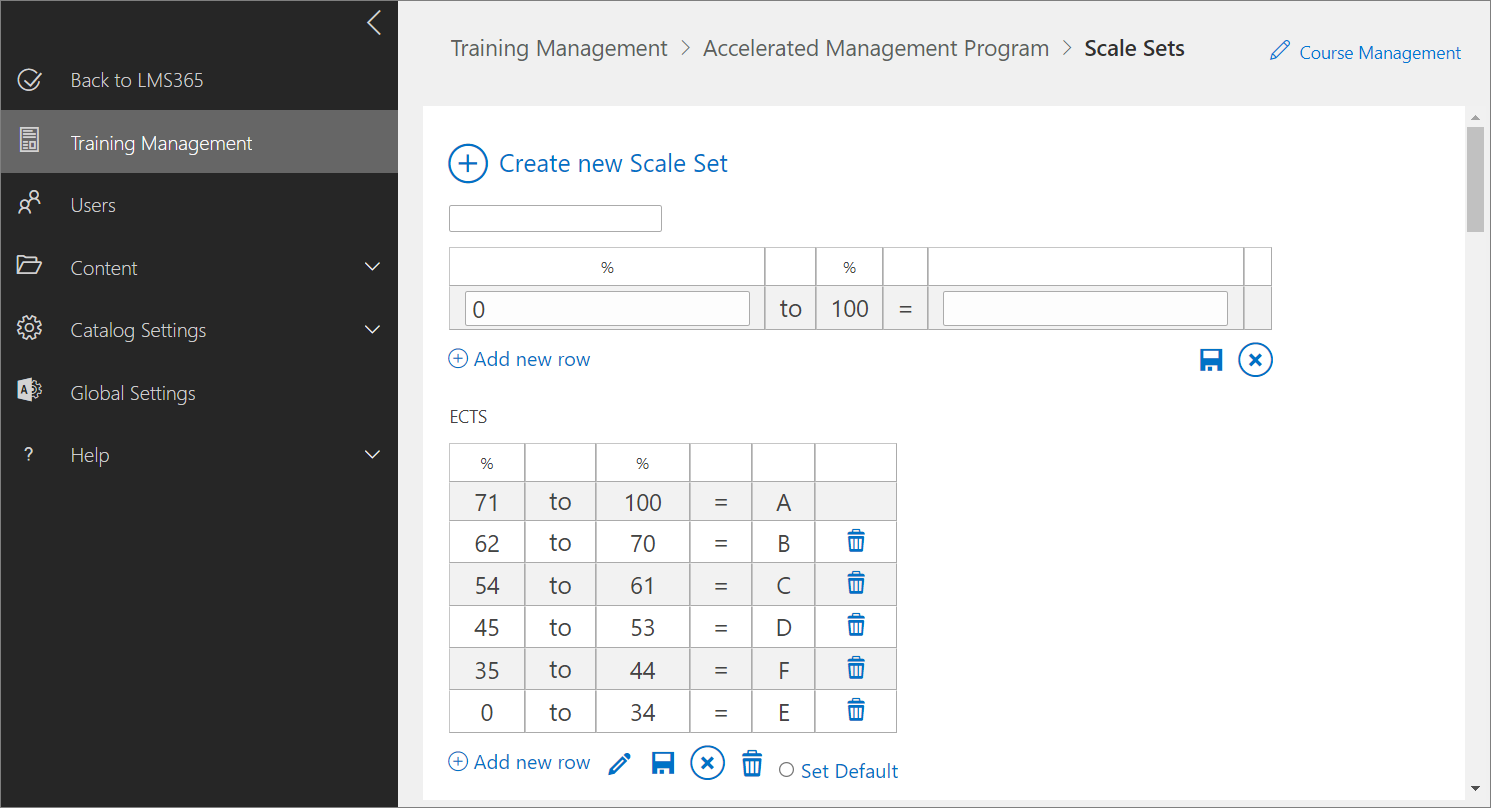This screenshot has width=1491, height=808.
Task: Delete the grade D row via trash icon
Action: (856, 626)
